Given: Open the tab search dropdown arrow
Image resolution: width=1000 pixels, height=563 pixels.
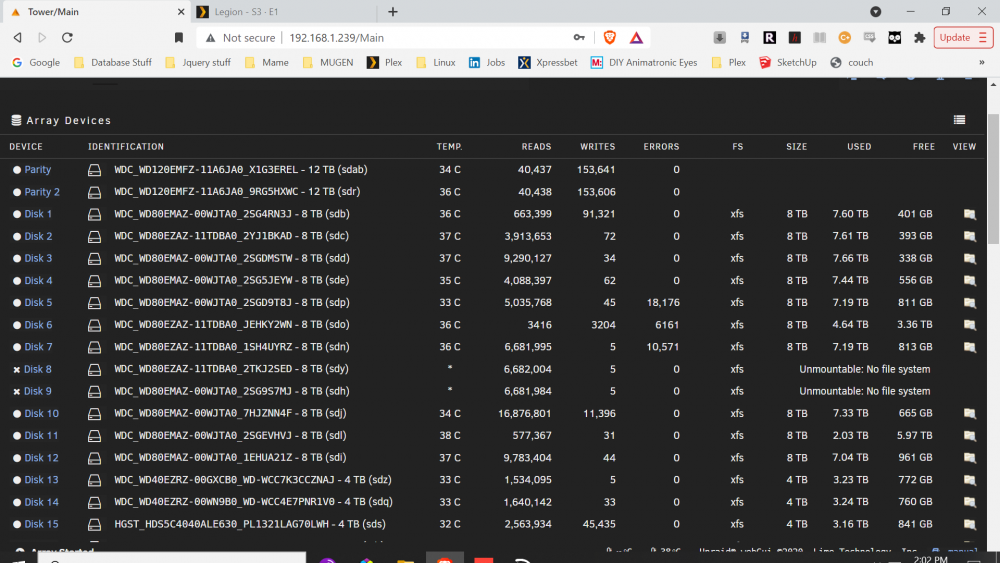Looking at the screenshot, I should tap(876, 11).
